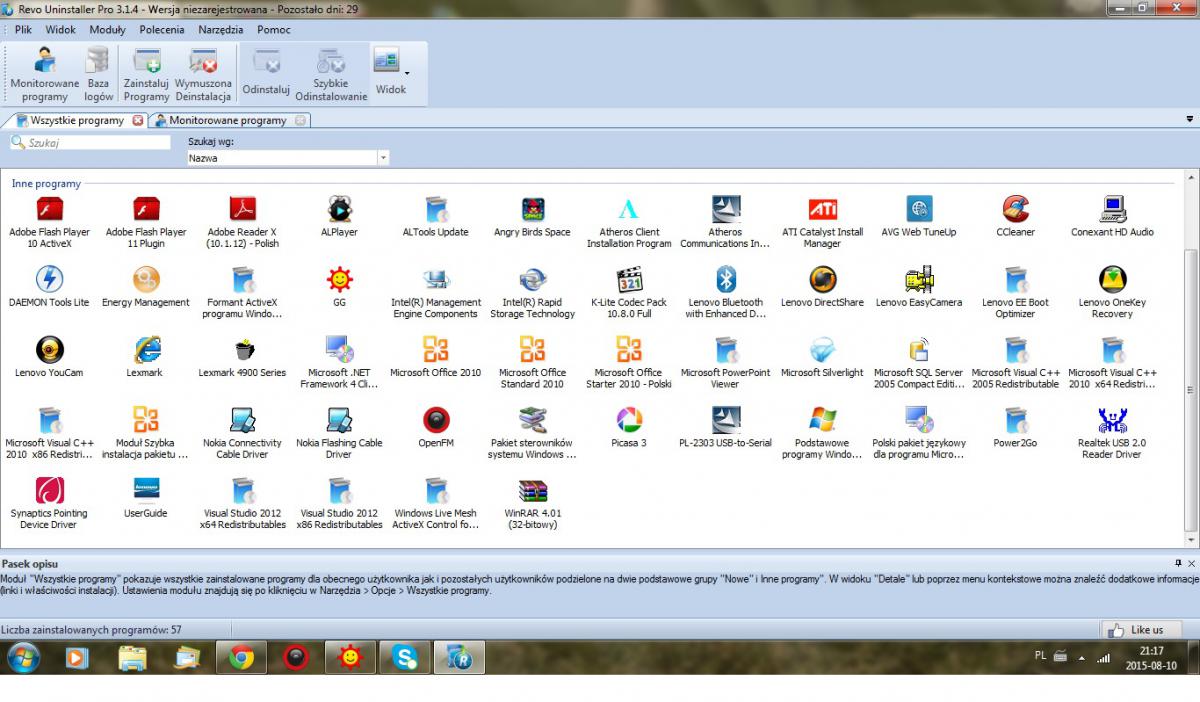Close the Monitorowane programy tab
Screen dimensions: 1200x702
pyautogui.click(x=299, y=120)
